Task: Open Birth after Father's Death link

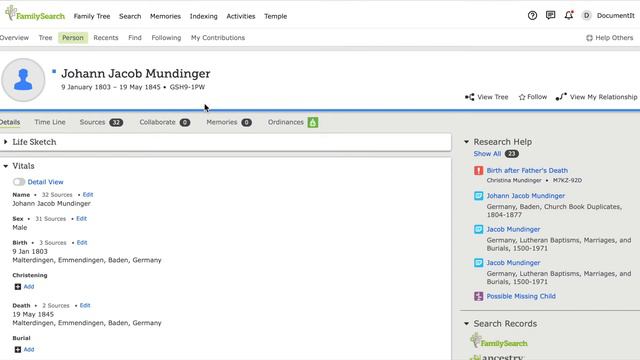Action: (527, 170)
